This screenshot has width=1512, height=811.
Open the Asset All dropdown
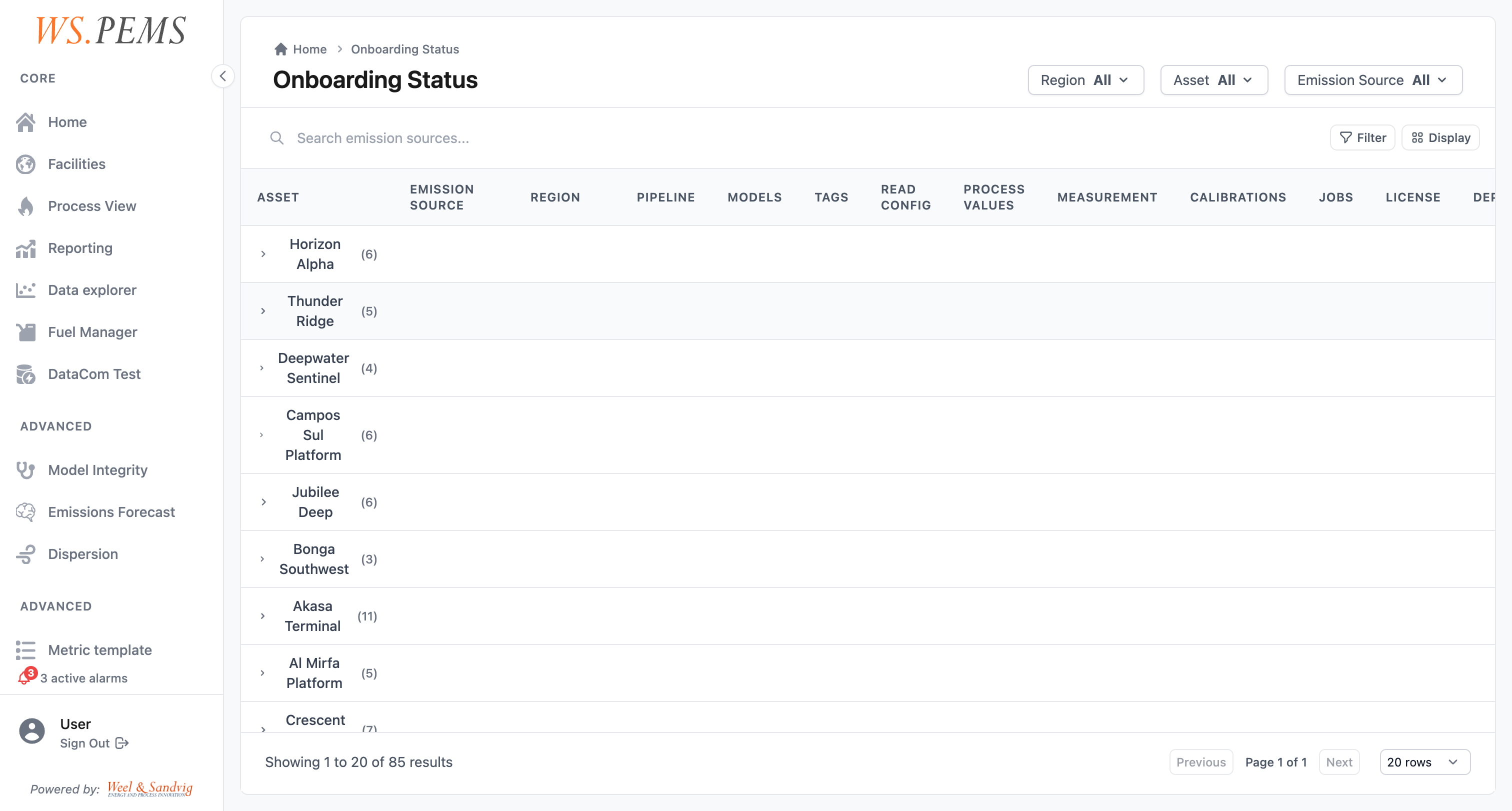1214,80
